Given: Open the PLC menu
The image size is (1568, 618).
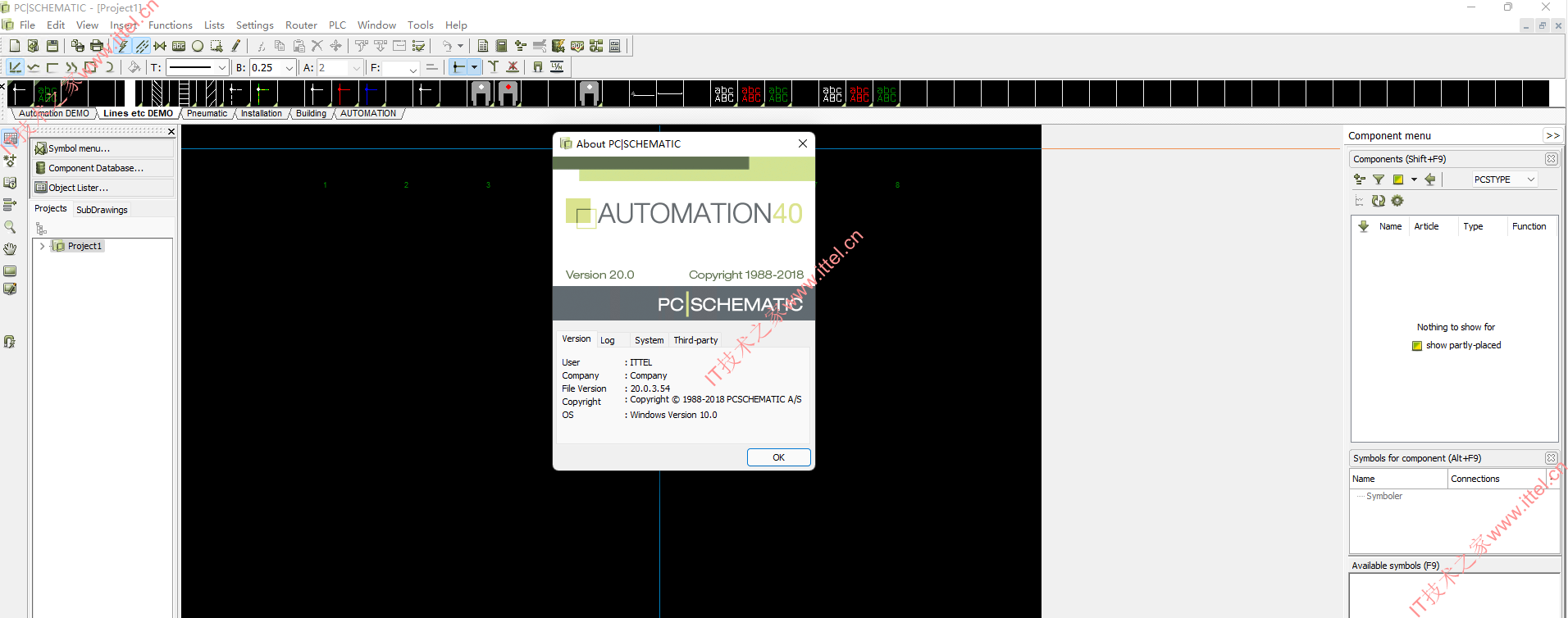Looking at the screenshot, I should tap(337, 25).
